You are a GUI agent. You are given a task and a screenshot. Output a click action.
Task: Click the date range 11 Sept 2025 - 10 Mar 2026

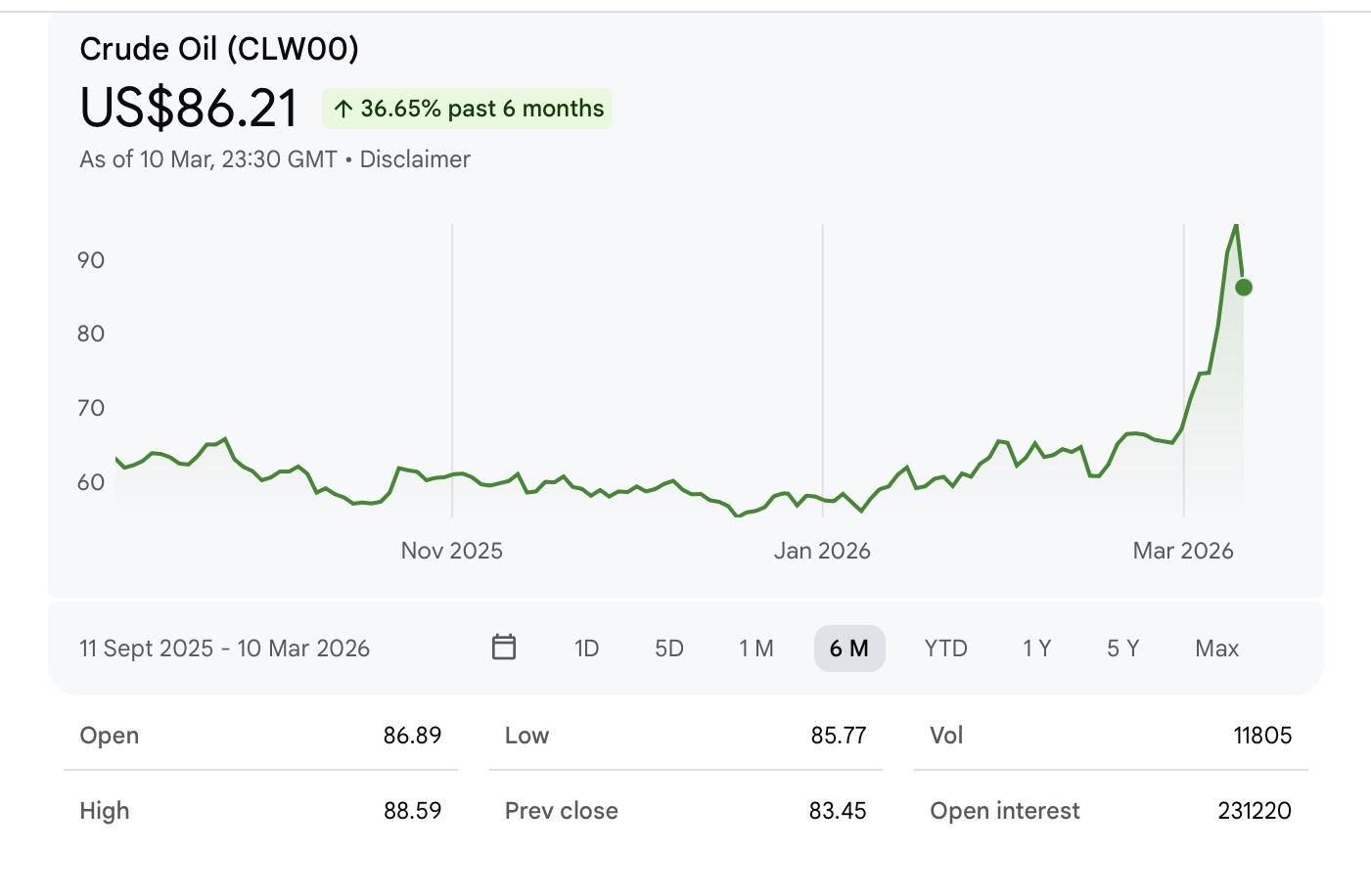coord(225,649)
